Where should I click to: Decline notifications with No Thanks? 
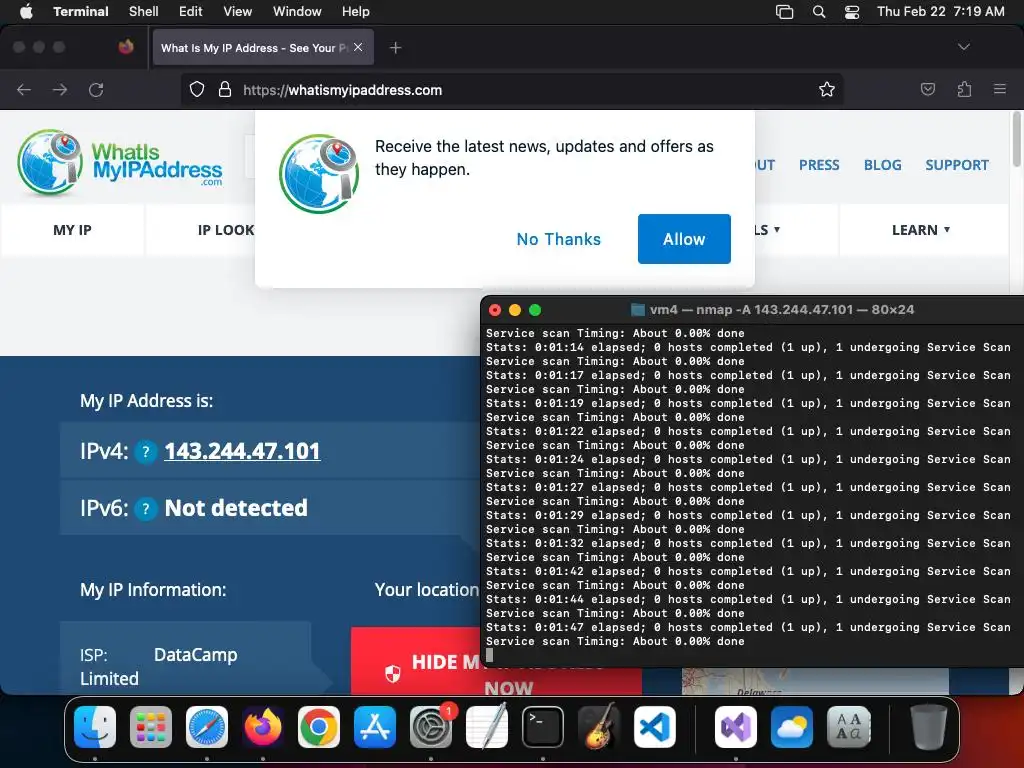click(x=558, y=239)
